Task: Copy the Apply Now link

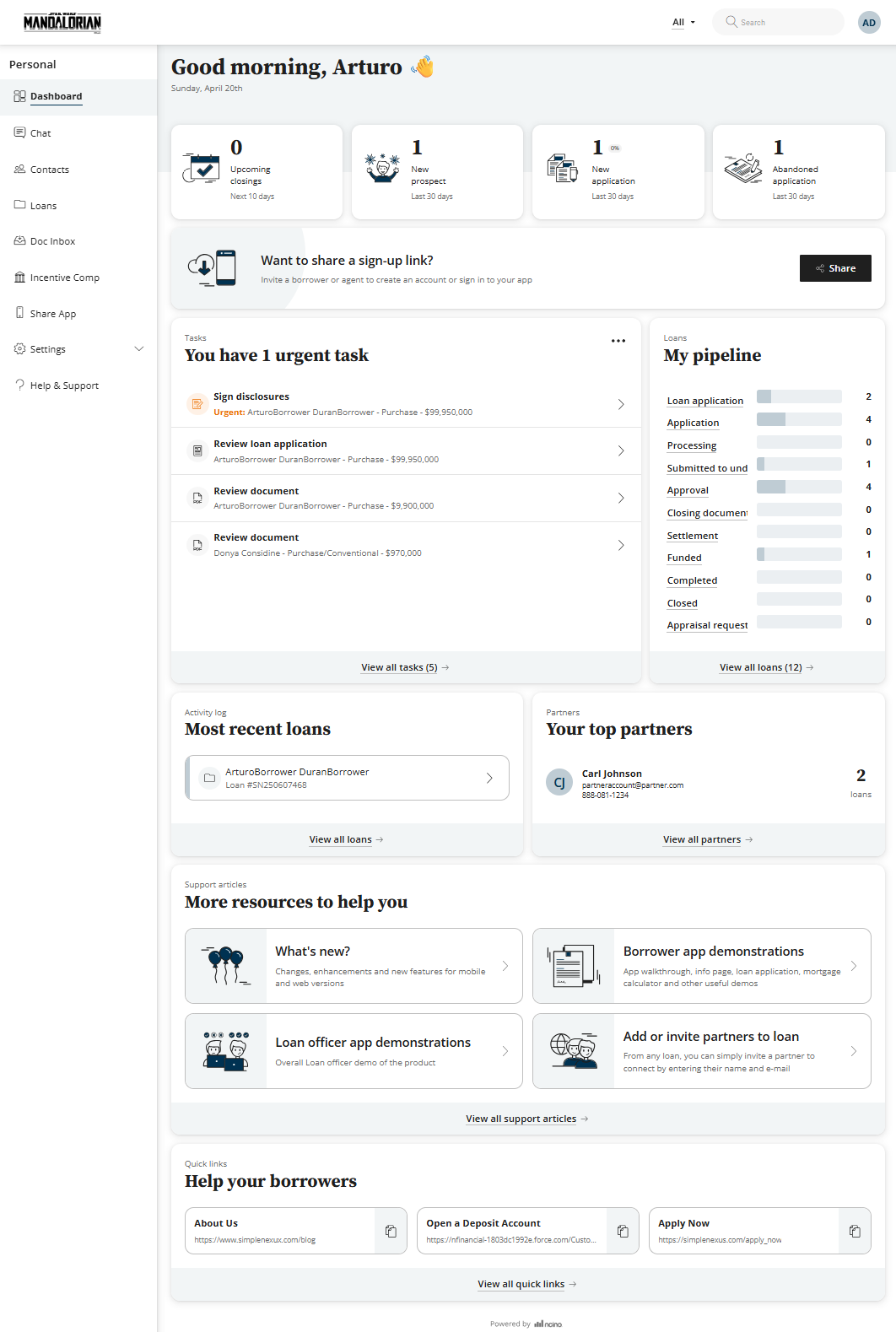Action: 855,1231
